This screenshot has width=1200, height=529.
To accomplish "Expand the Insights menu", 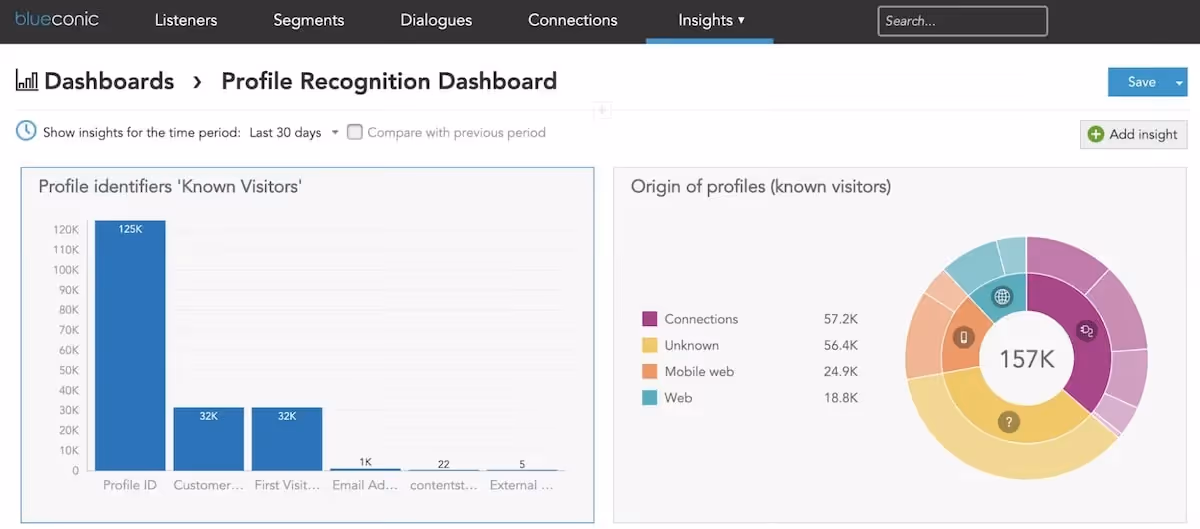I will (x=711, y=20).
